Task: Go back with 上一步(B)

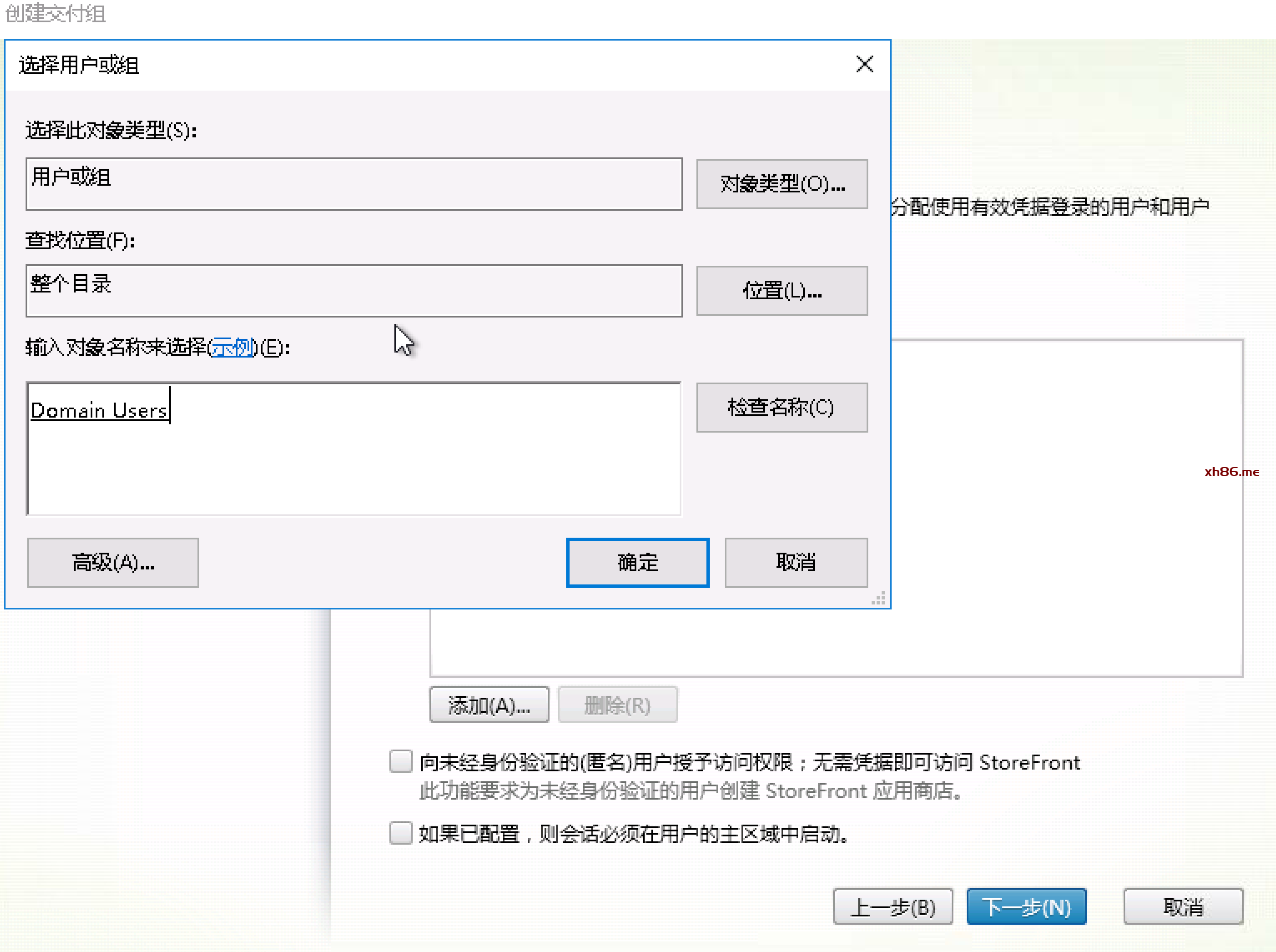Action: [892, 907]
